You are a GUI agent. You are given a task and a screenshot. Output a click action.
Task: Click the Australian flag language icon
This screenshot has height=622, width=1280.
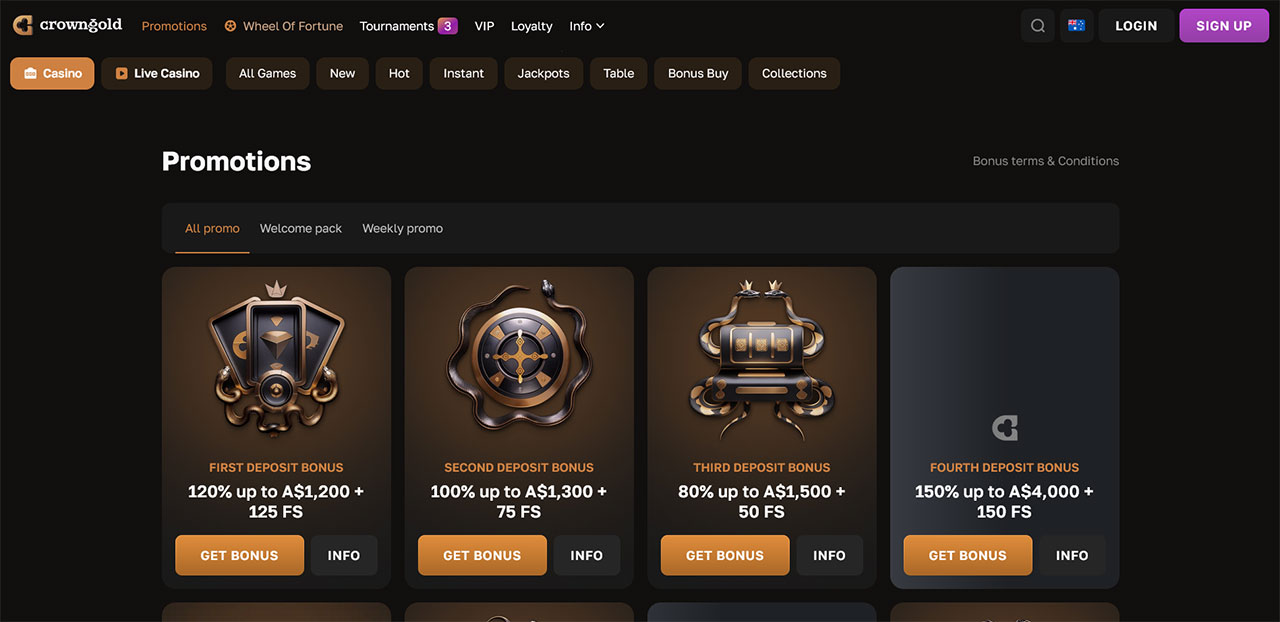(x=1076, y=26)
